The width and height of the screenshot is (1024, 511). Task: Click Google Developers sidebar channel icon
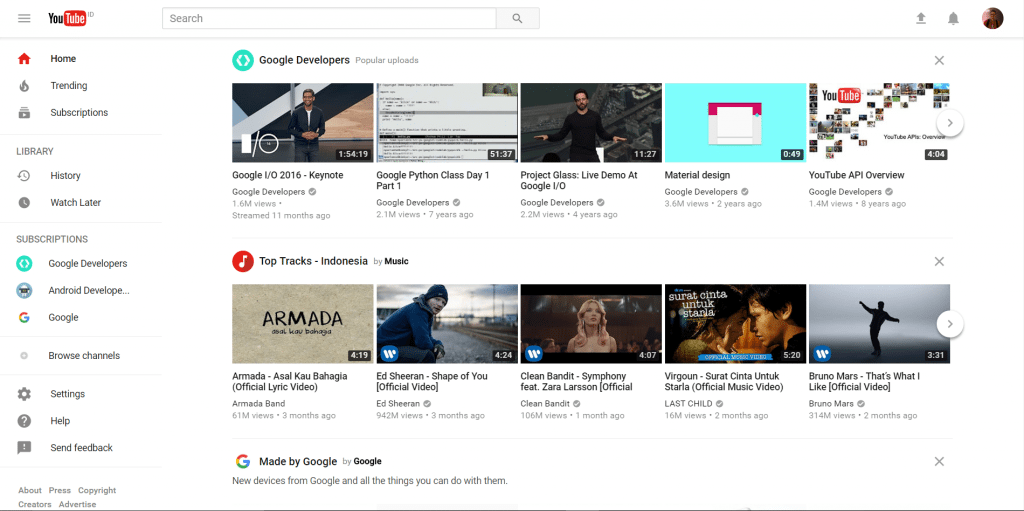coord(24,263)
